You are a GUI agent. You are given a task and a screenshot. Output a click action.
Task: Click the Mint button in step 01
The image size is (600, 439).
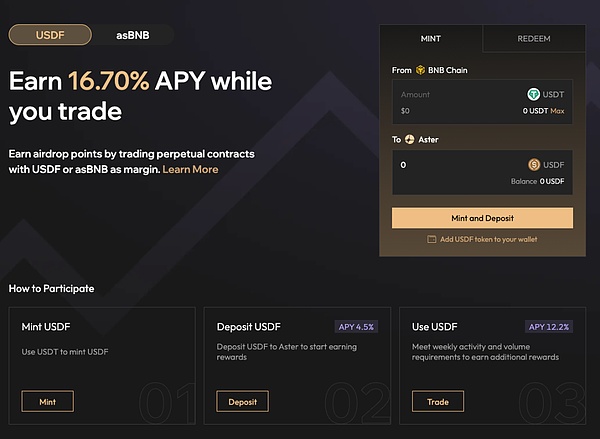click(47, 401)
